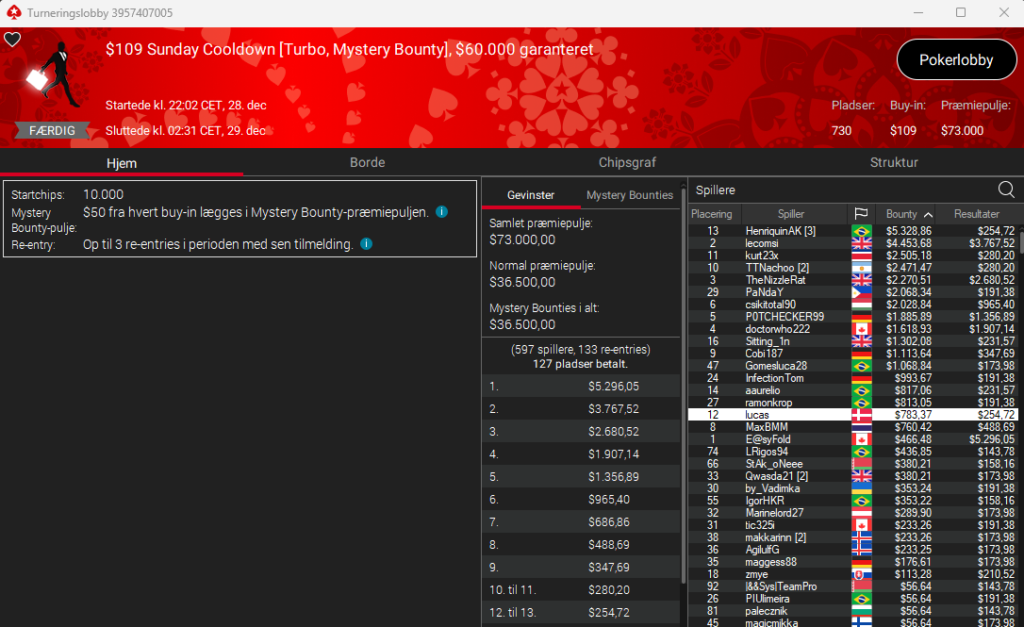
Task: Click info icon beside Re-entry description
Action: point(366,244)
